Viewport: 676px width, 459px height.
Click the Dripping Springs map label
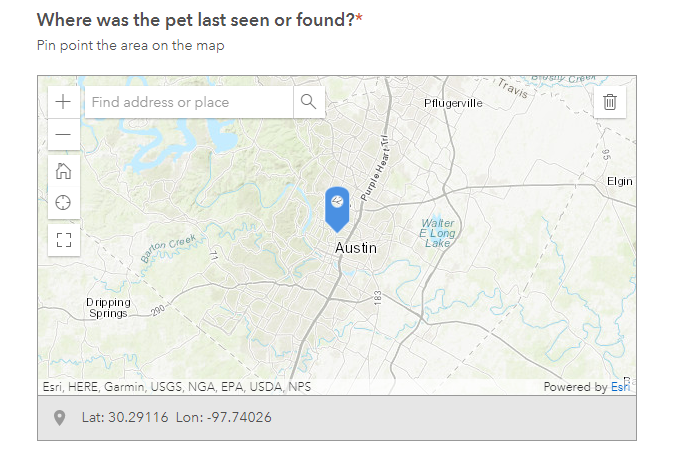[108, 308]
